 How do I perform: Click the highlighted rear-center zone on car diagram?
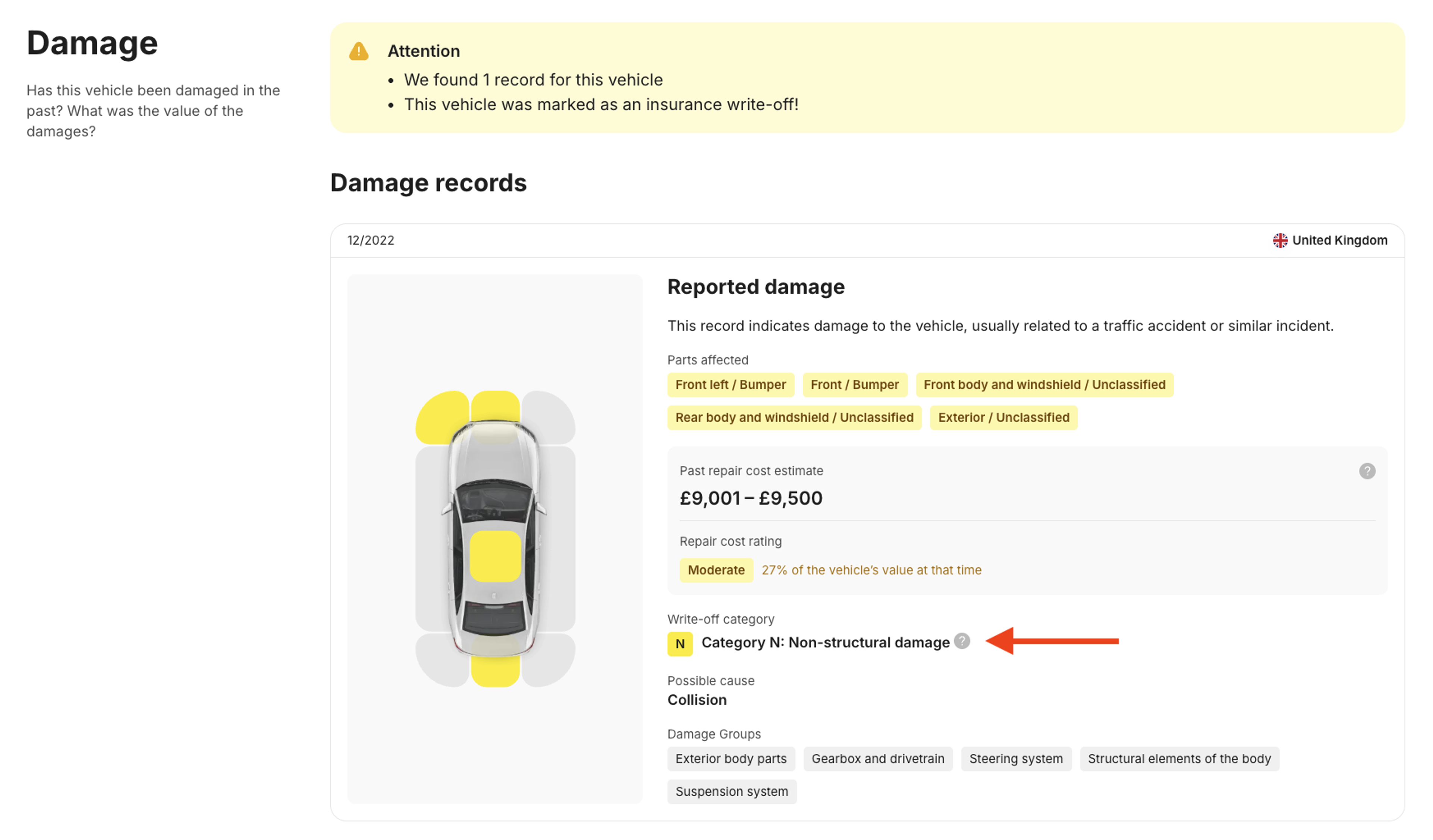(x=495, y=672)
